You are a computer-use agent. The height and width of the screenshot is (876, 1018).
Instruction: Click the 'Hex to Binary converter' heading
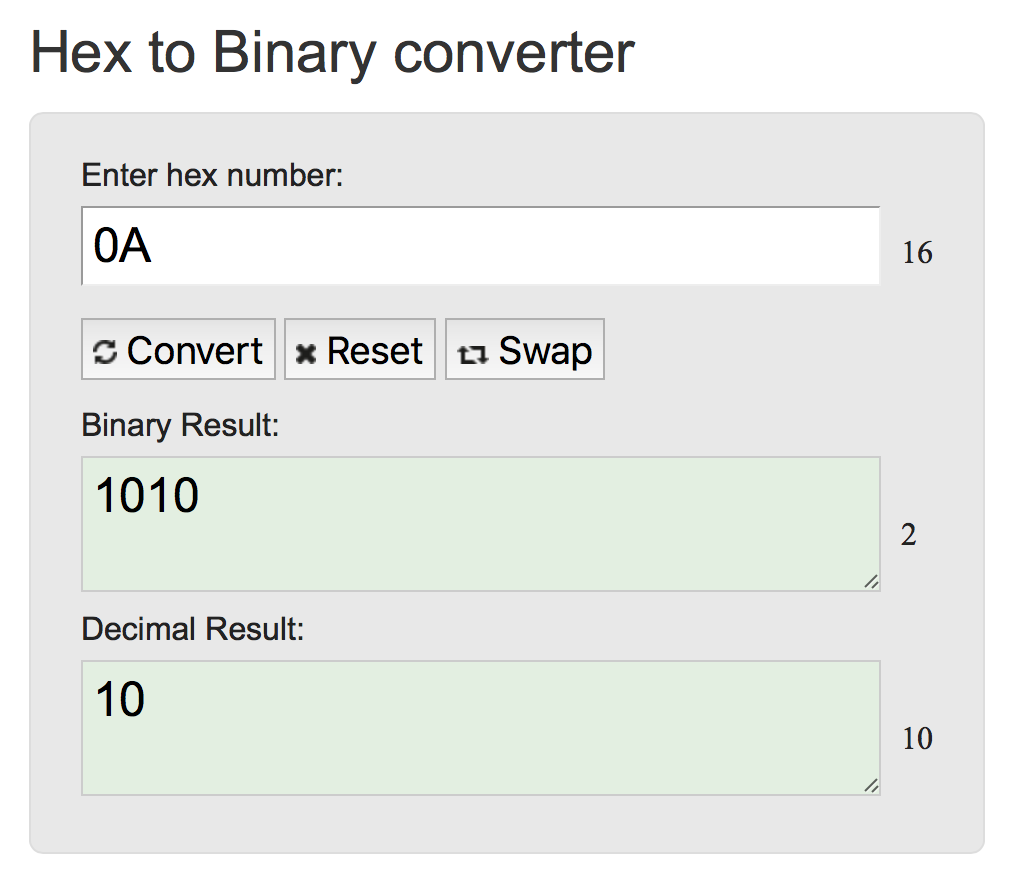(x=332, y=53)
